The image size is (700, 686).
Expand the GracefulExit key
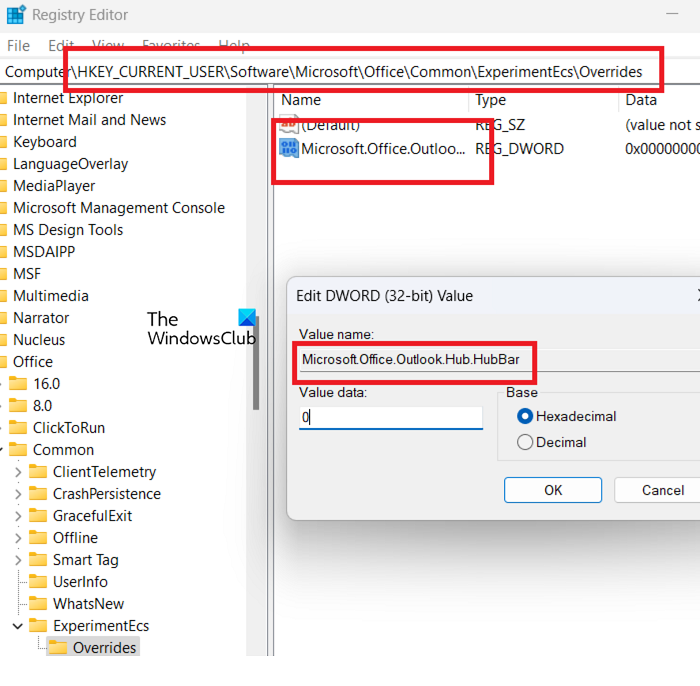pos(18,516)
